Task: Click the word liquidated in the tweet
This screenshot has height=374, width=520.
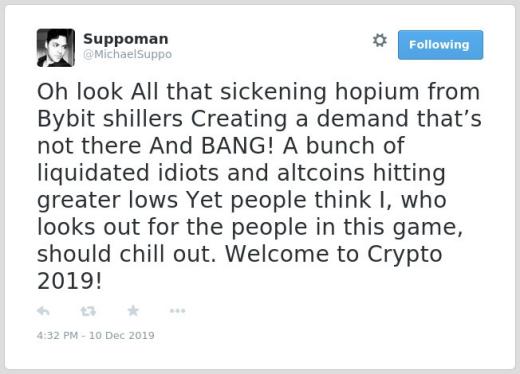Action: [x=93, y=174]
